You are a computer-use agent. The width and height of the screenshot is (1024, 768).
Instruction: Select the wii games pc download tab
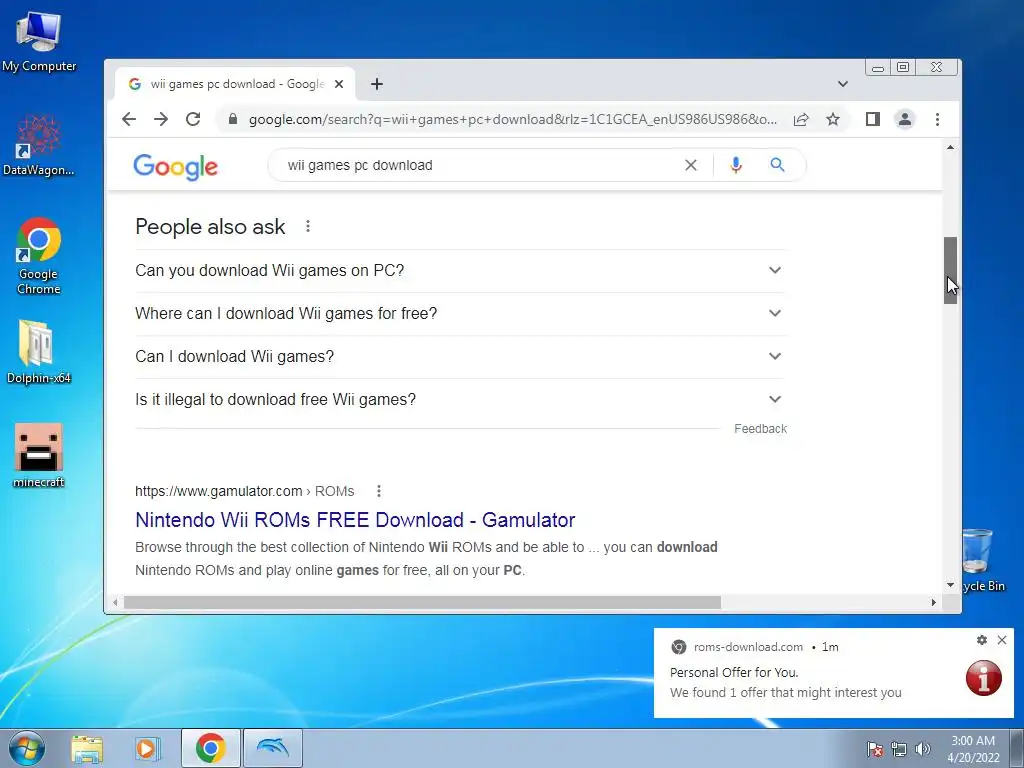pos(235,84)
